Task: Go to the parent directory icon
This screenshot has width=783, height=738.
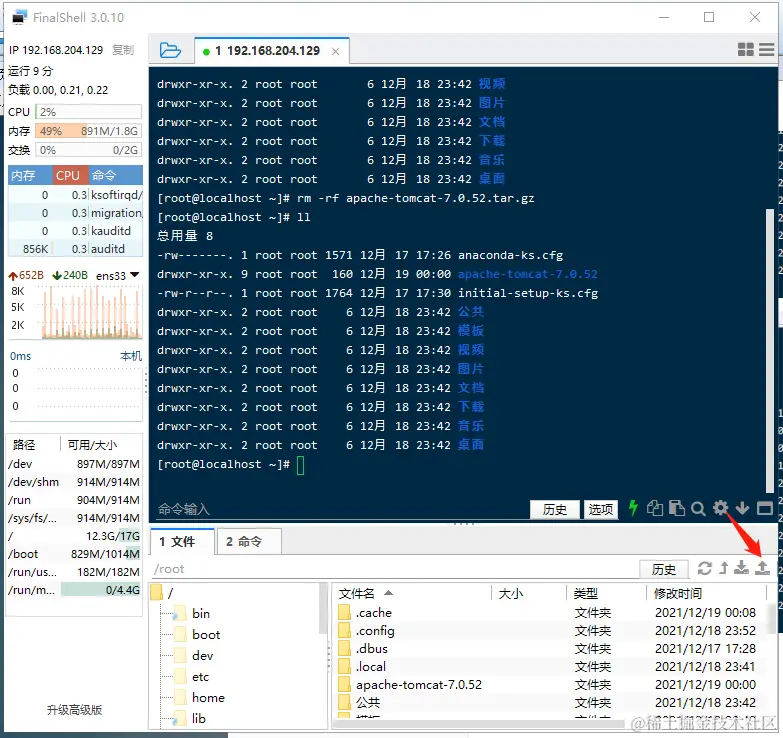Action: tap(724, 568)
